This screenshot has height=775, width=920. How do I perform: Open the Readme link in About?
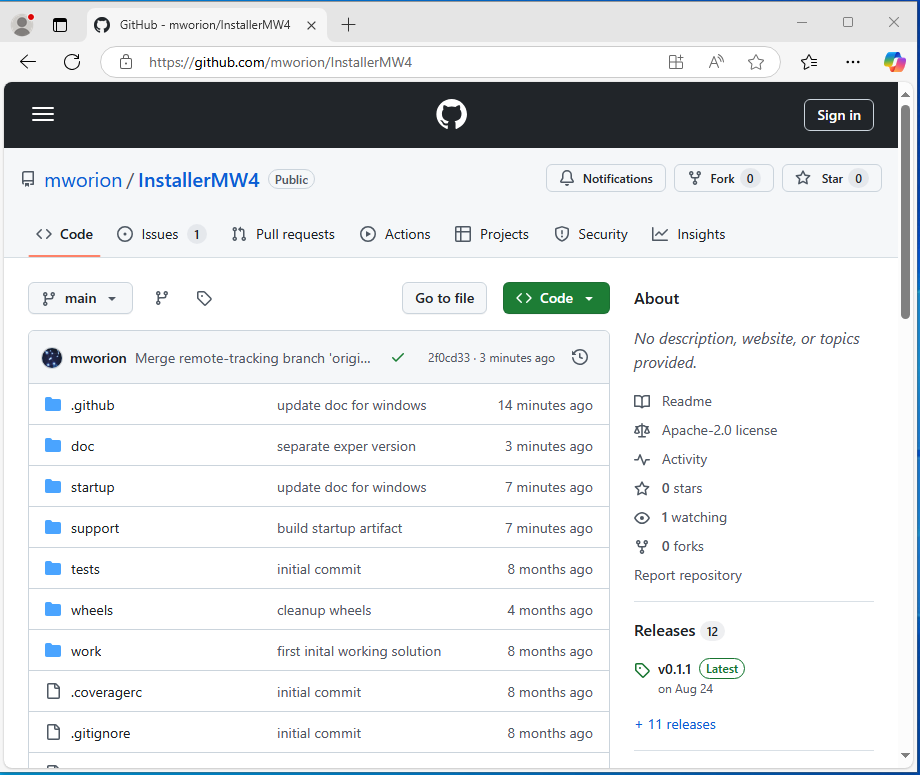pyautogui.click(x=686, y=401)
